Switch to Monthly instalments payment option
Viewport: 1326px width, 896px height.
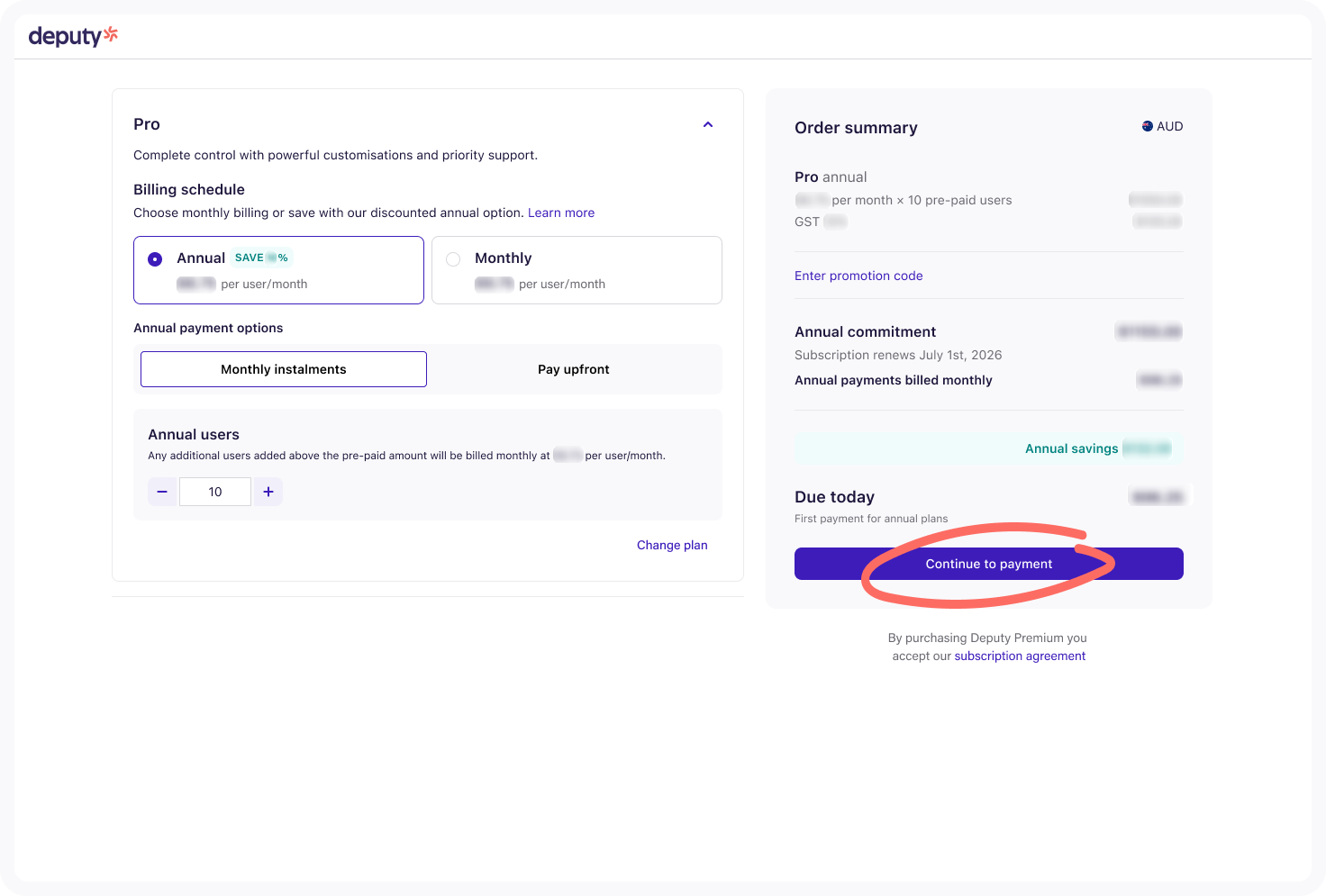pyautogui.click(x=283, y=369)
